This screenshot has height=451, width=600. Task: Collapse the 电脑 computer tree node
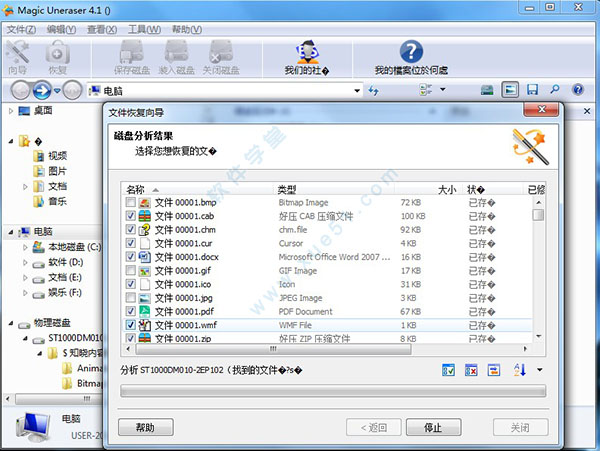[x=11, y=232]
